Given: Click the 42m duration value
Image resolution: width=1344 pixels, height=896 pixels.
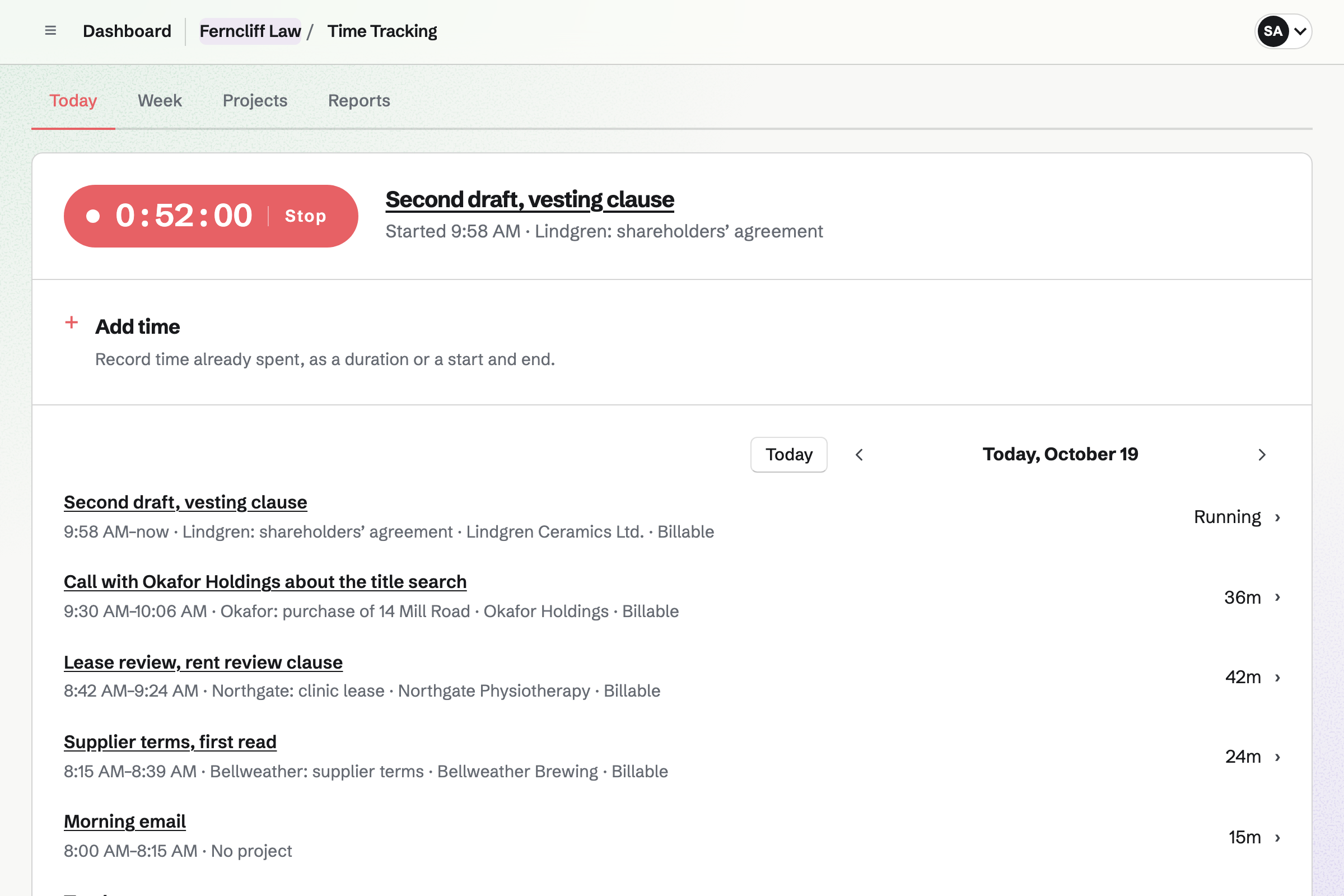Looking at the screenshot, I should [1242, 678].
